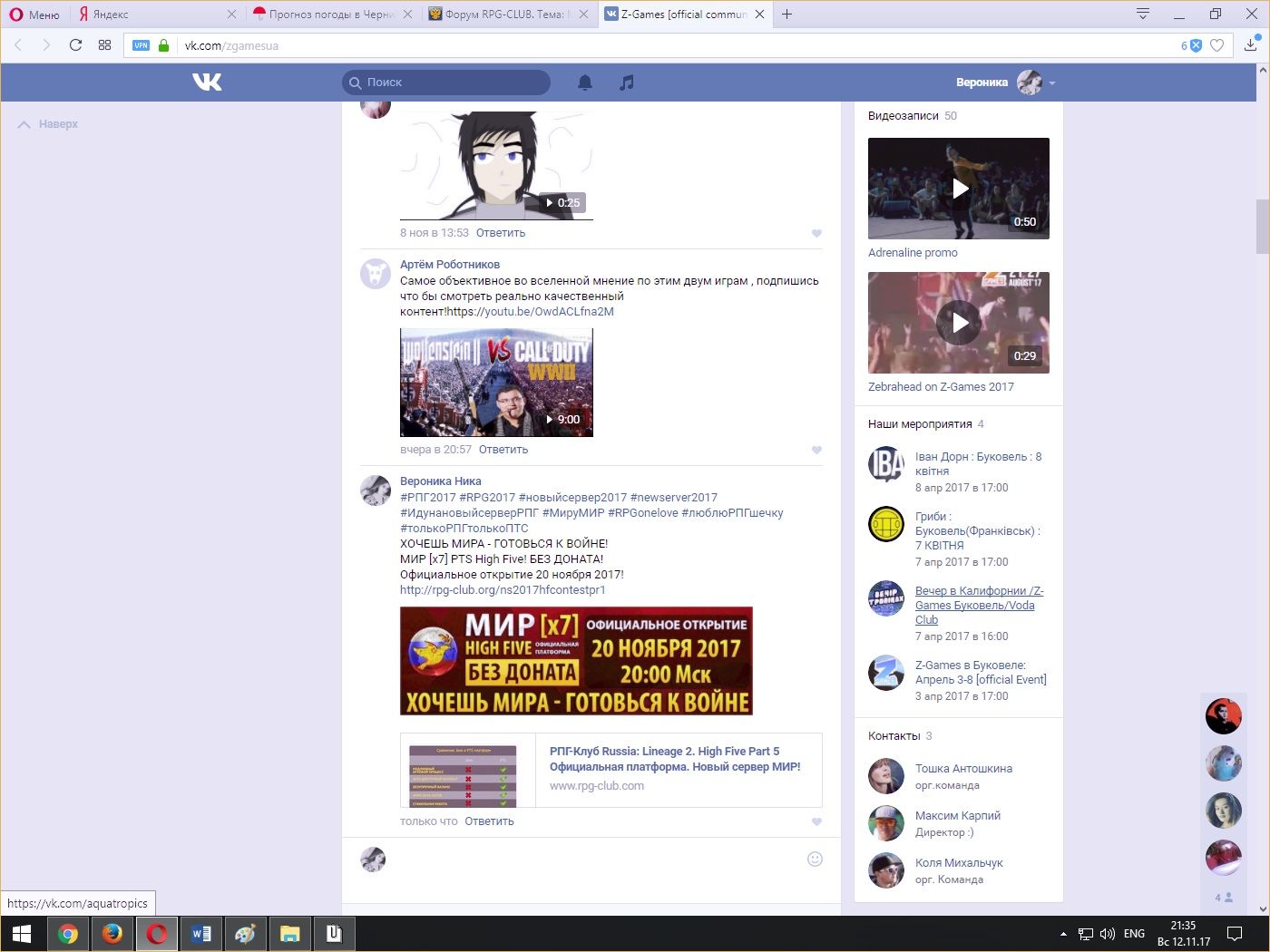Open Opera speed dial grid icon

pos(104,45)
